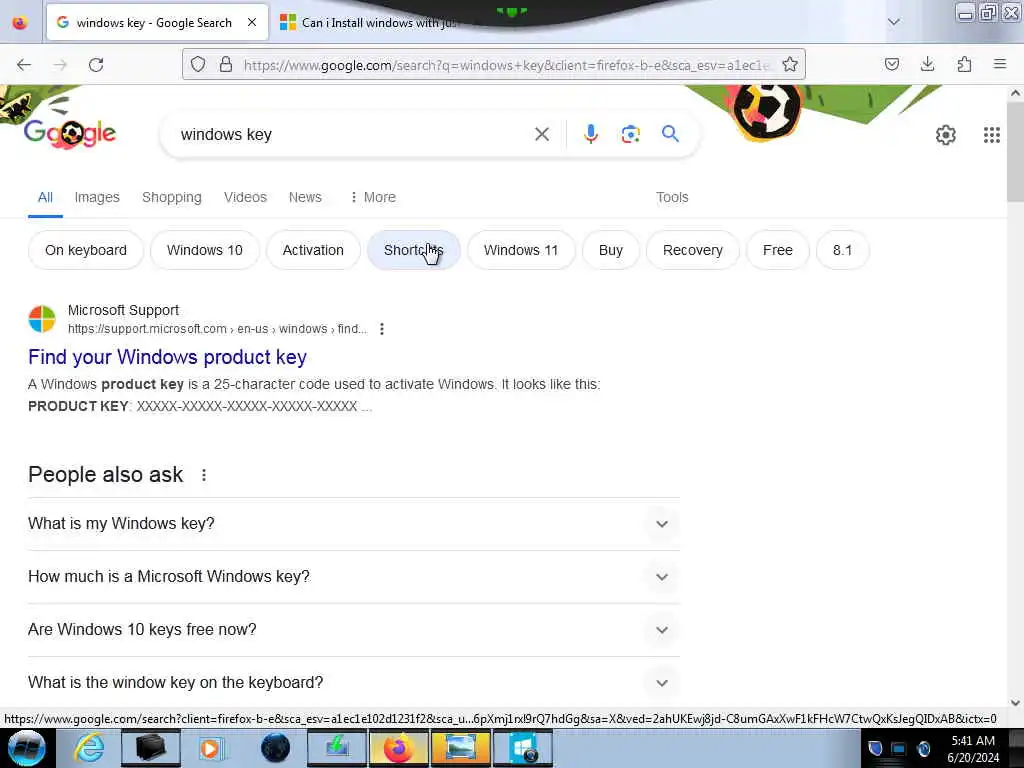Click the tracking protection shield icon
1024x768 pixels.
click(x=198, y=65)
